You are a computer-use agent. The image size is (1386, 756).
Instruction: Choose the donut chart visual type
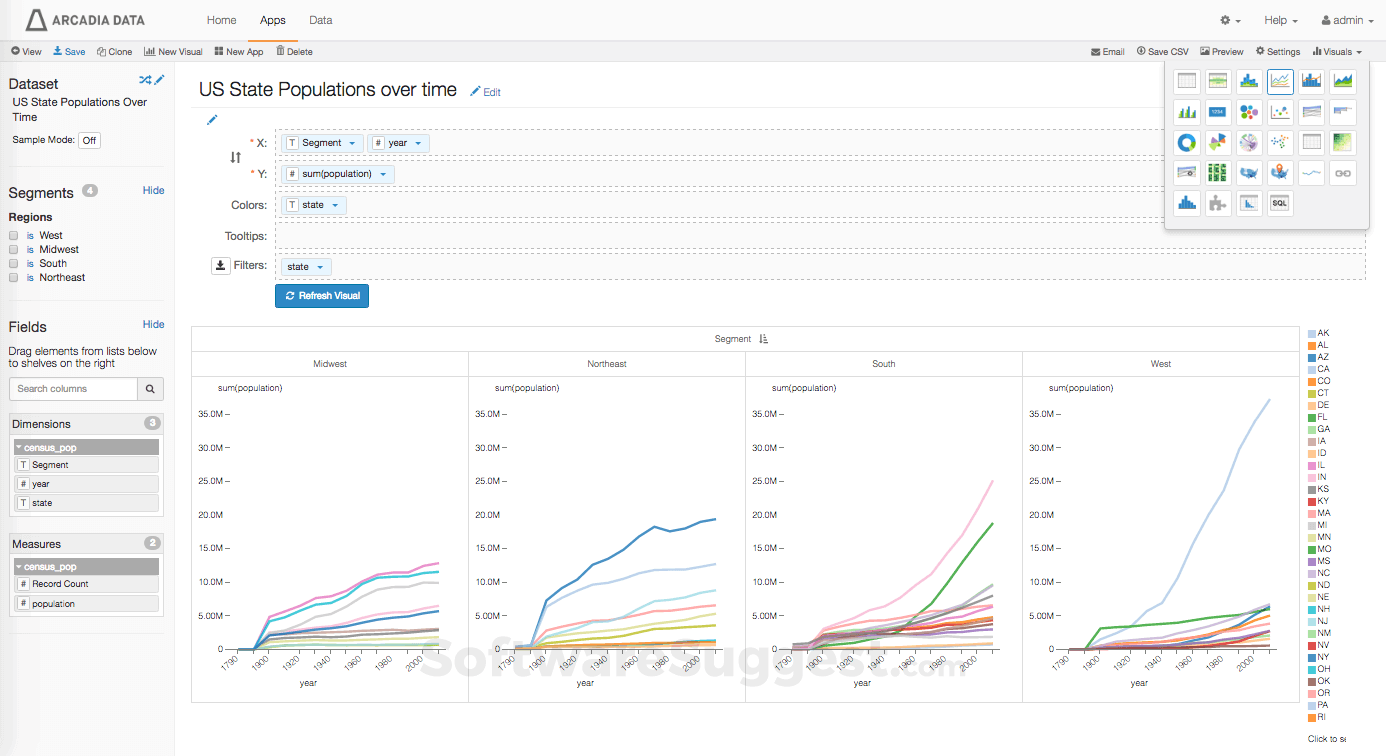[1187, 143]
